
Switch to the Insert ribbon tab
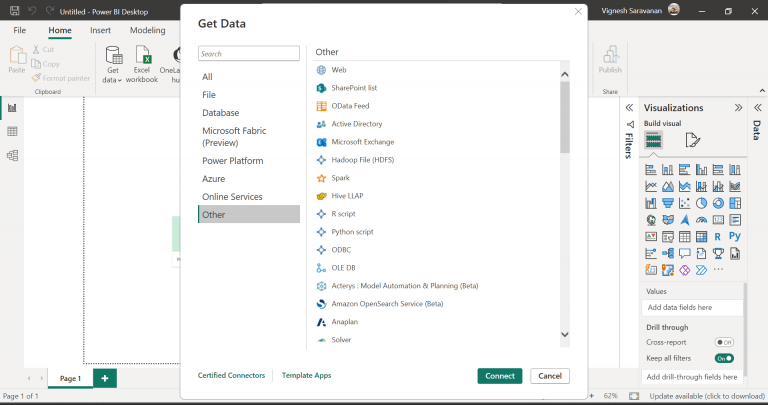click(100, 31)
